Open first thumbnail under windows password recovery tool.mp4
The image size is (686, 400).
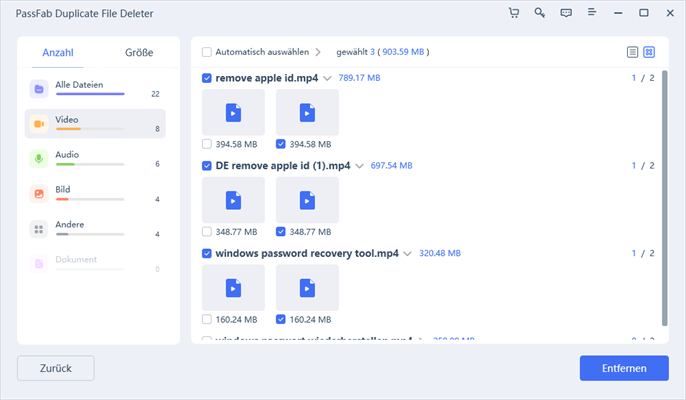[x=233, y=288]
